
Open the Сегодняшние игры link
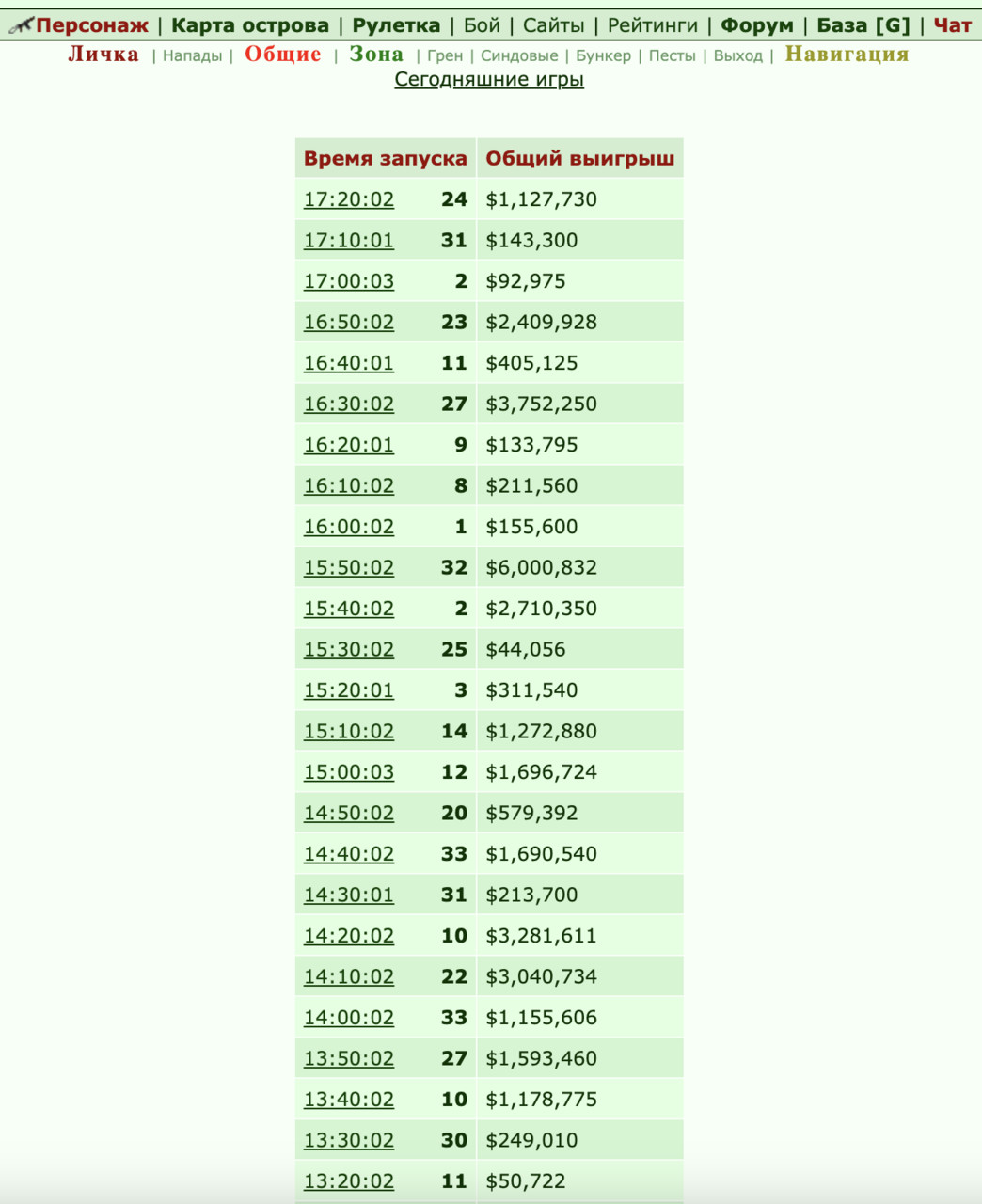click(489, 79)
